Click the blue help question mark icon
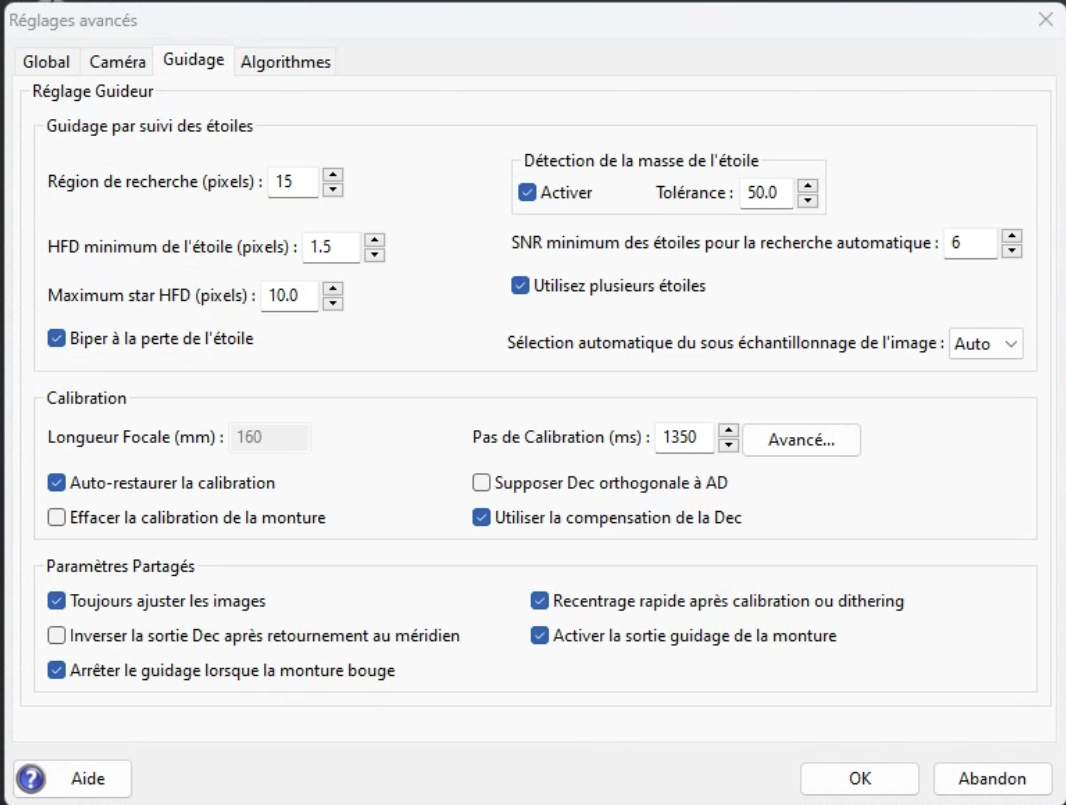This screenshot has height=805, width=1066. pyautogui.click(x=32, y=778)
